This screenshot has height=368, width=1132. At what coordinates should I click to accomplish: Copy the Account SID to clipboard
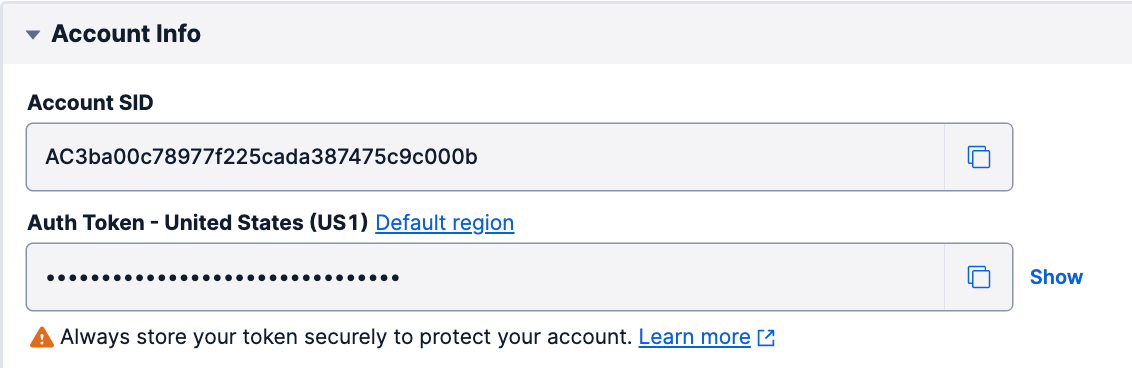(x=978, y=157)
